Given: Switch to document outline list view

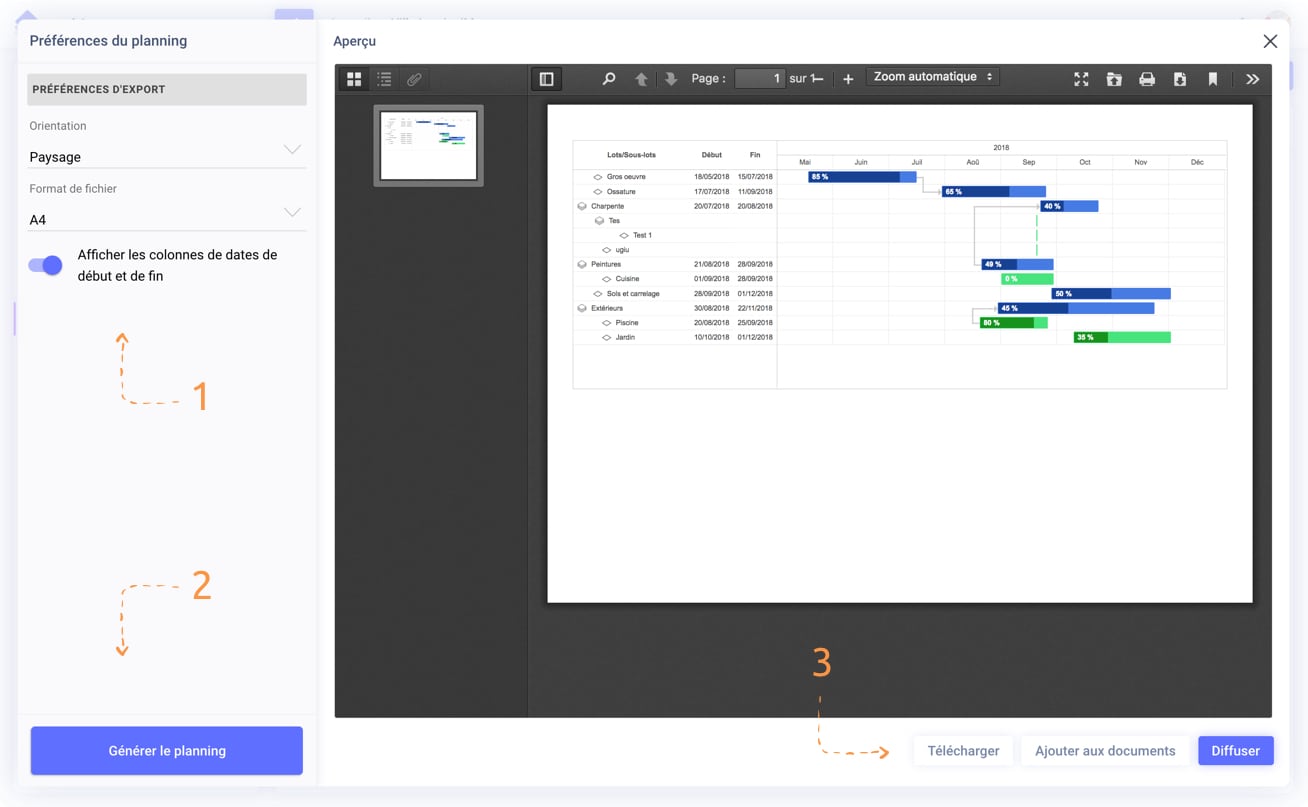Looking at the screenshot, I should [384, 79].
